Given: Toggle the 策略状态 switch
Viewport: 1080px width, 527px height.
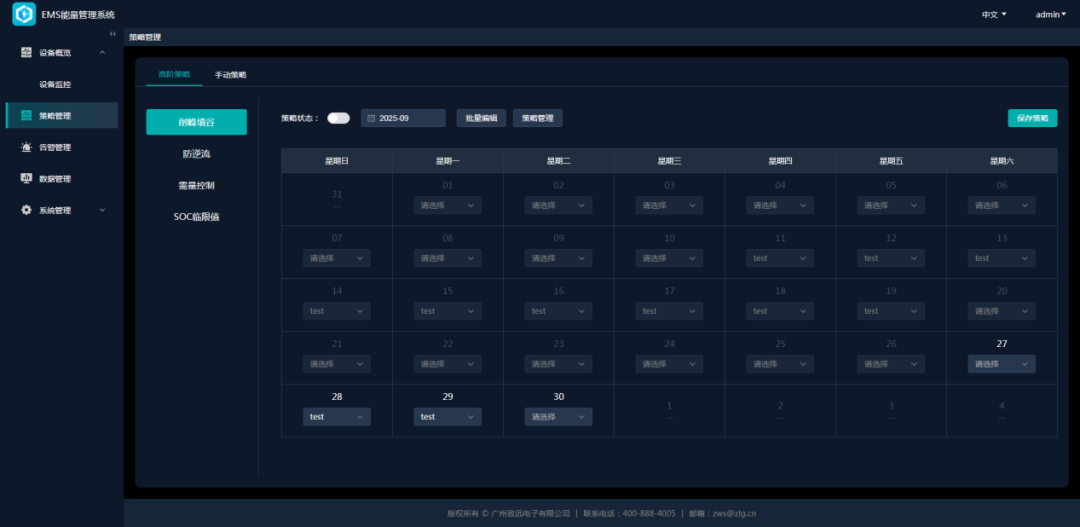Looking at the screenshot, I should point(338,118).
